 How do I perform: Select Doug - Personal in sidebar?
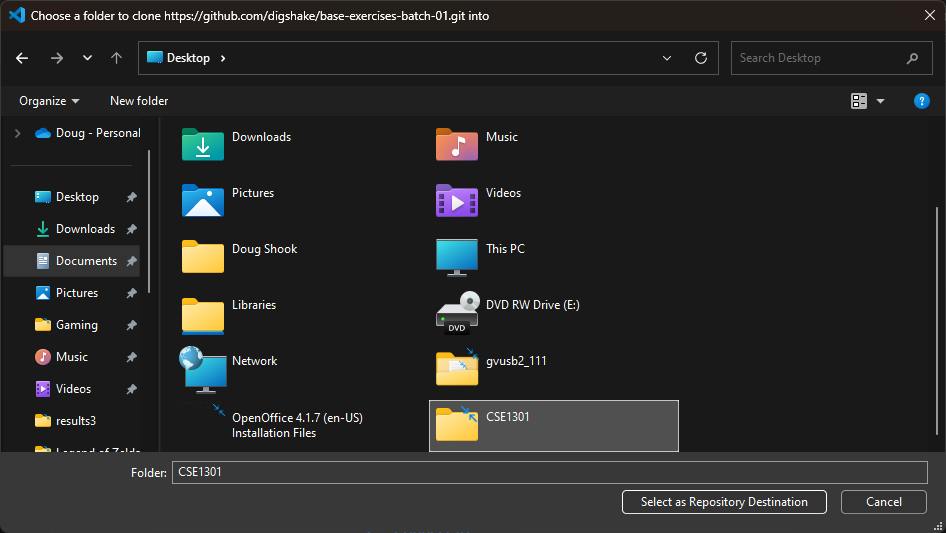pos(88,133)
